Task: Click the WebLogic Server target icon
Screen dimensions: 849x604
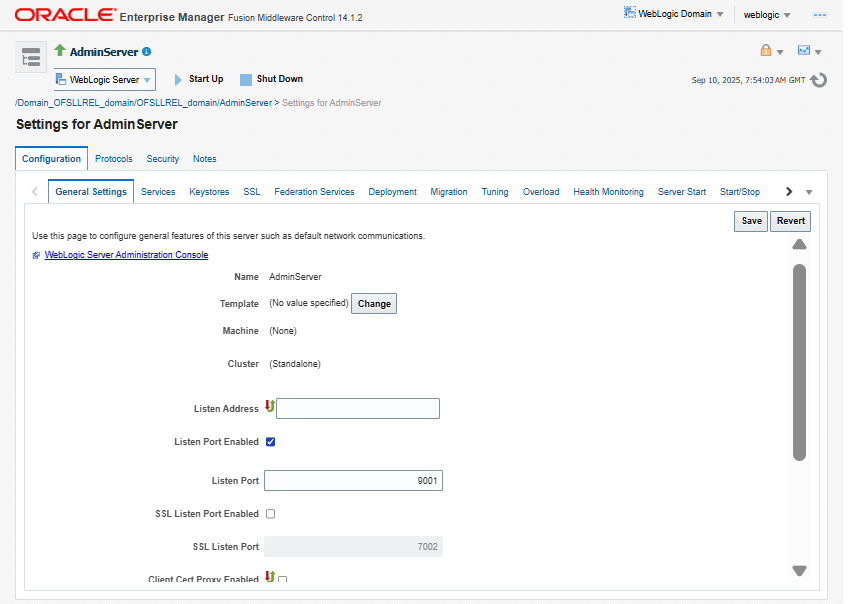Action: tap(61, 79)
